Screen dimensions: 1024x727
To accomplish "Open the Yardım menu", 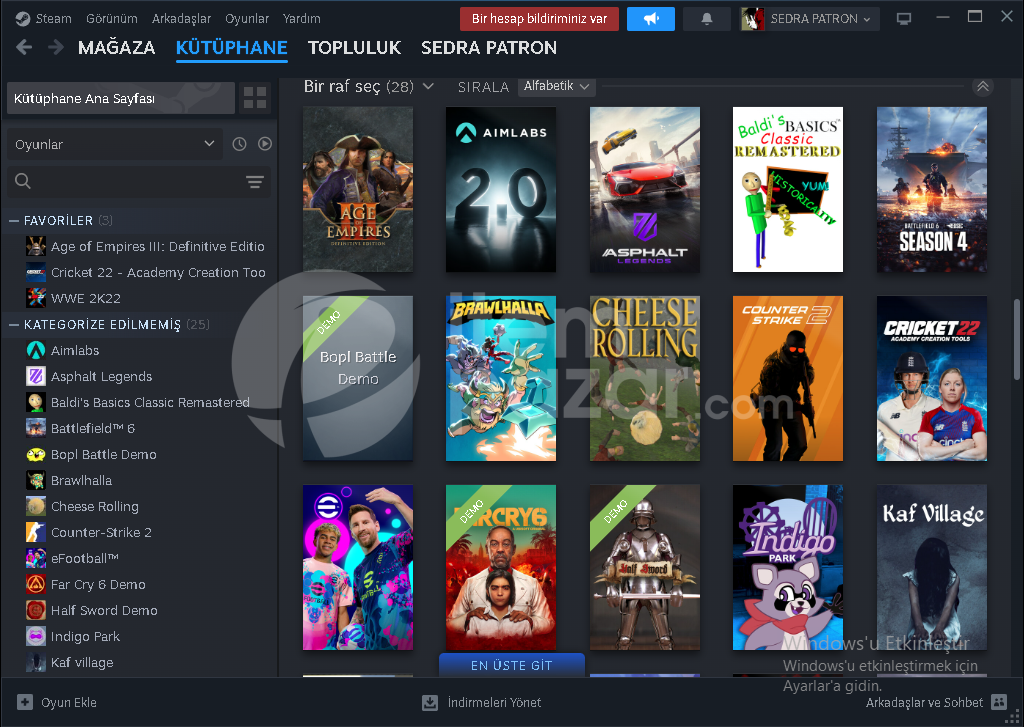I will click(x=302, y=19).
